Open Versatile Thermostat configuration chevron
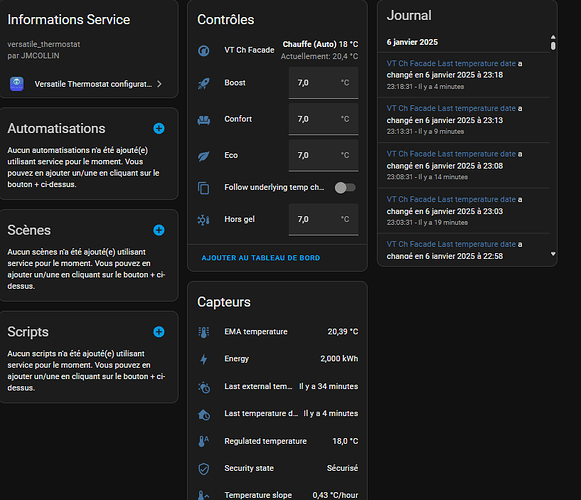581x500 pixels. (x=159, y=84)
